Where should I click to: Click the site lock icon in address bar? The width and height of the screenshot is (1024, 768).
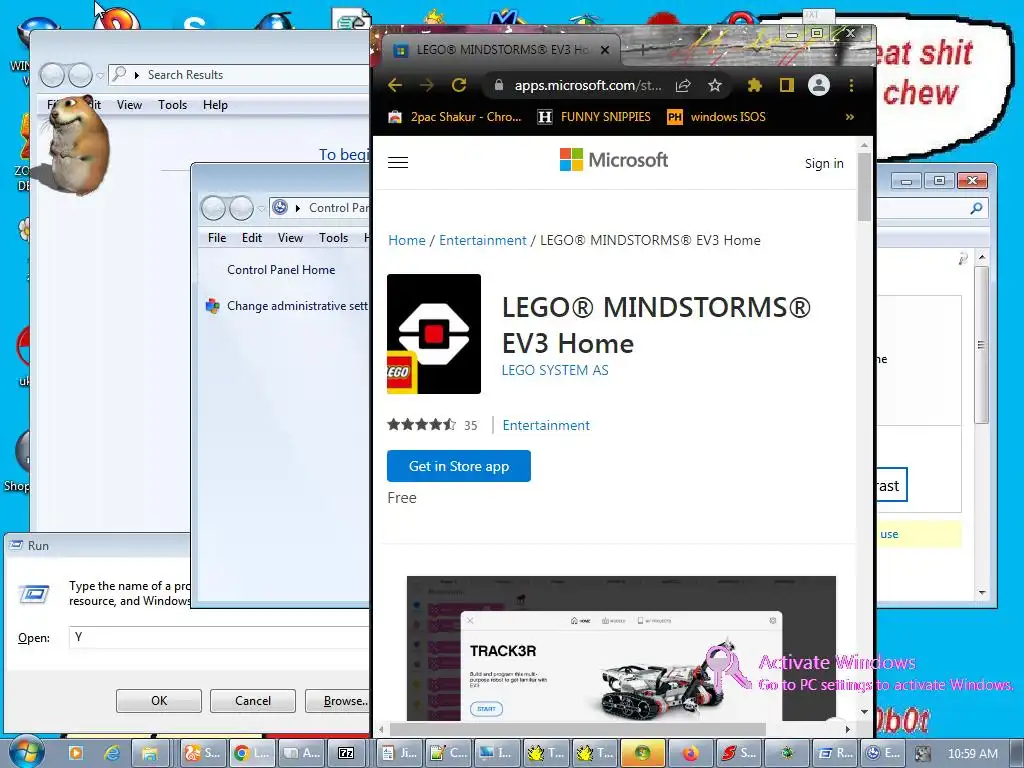click(498, 85)
